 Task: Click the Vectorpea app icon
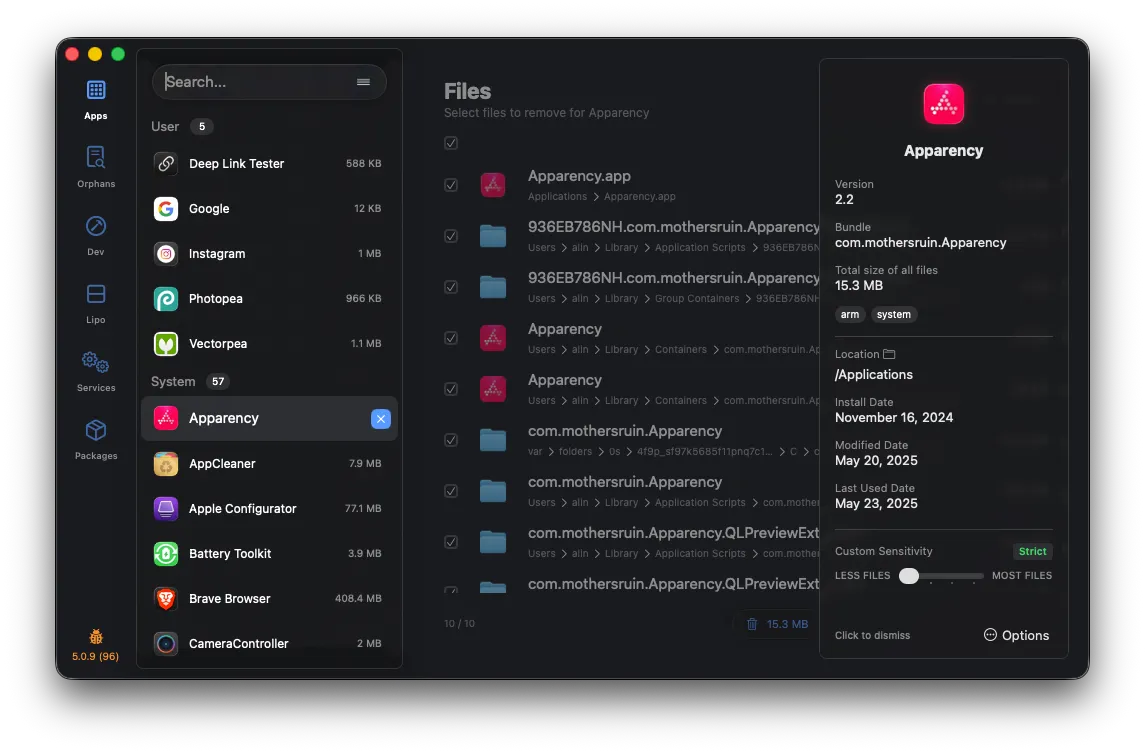[x=166, y=343]
